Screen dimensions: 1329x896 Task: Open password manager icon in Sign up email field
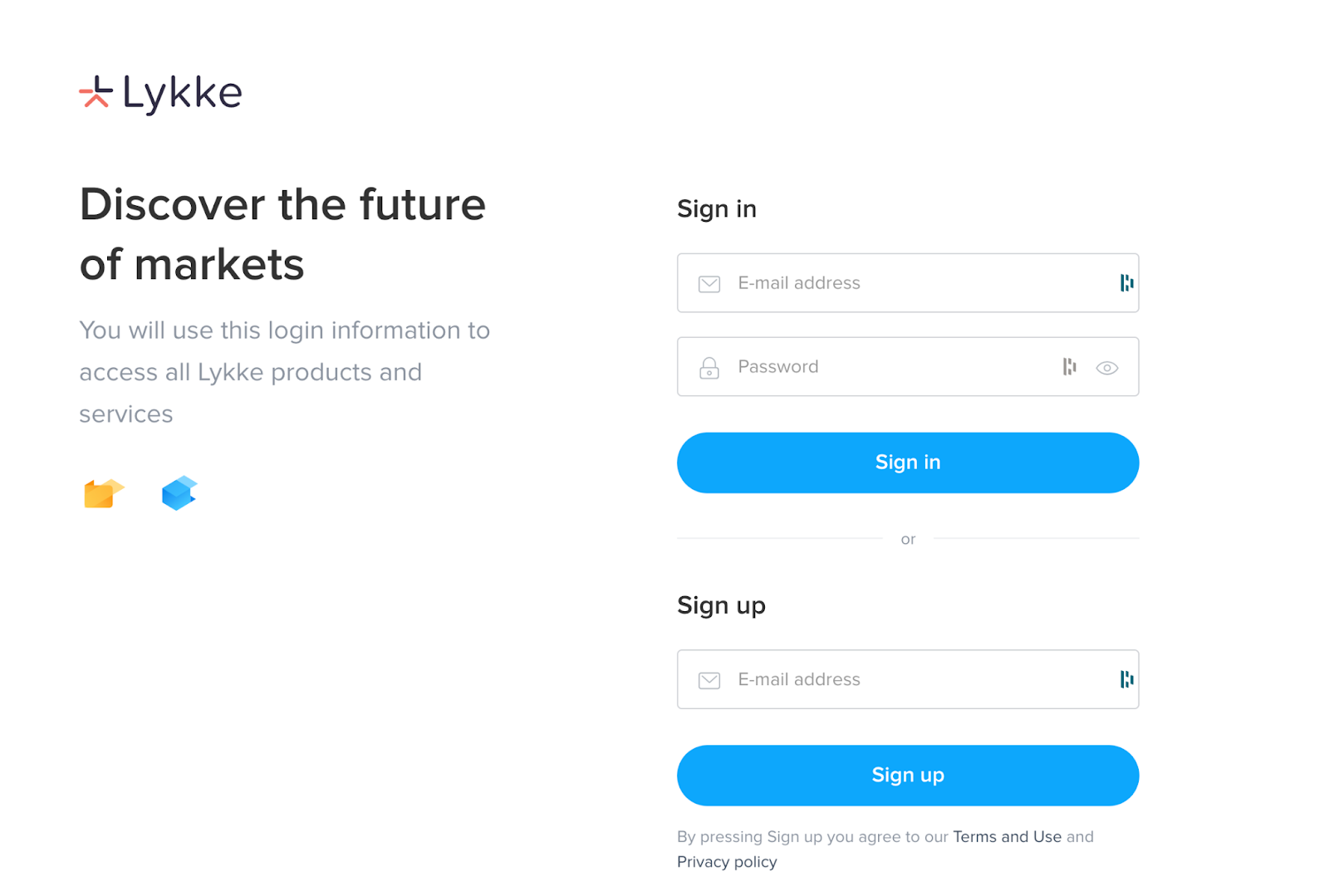(x=1126, y=679)
